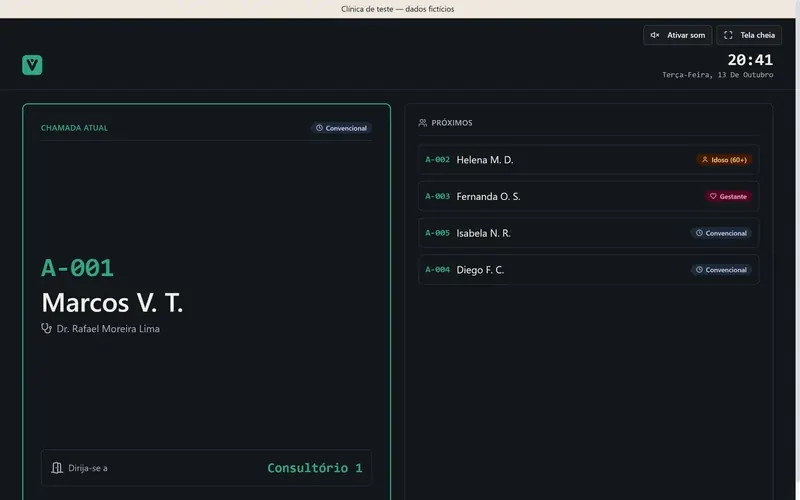The width and height of the screenshot is (800, 500).
Task: Click the door icon next to Dirija-se a
Action: (57, 468)
